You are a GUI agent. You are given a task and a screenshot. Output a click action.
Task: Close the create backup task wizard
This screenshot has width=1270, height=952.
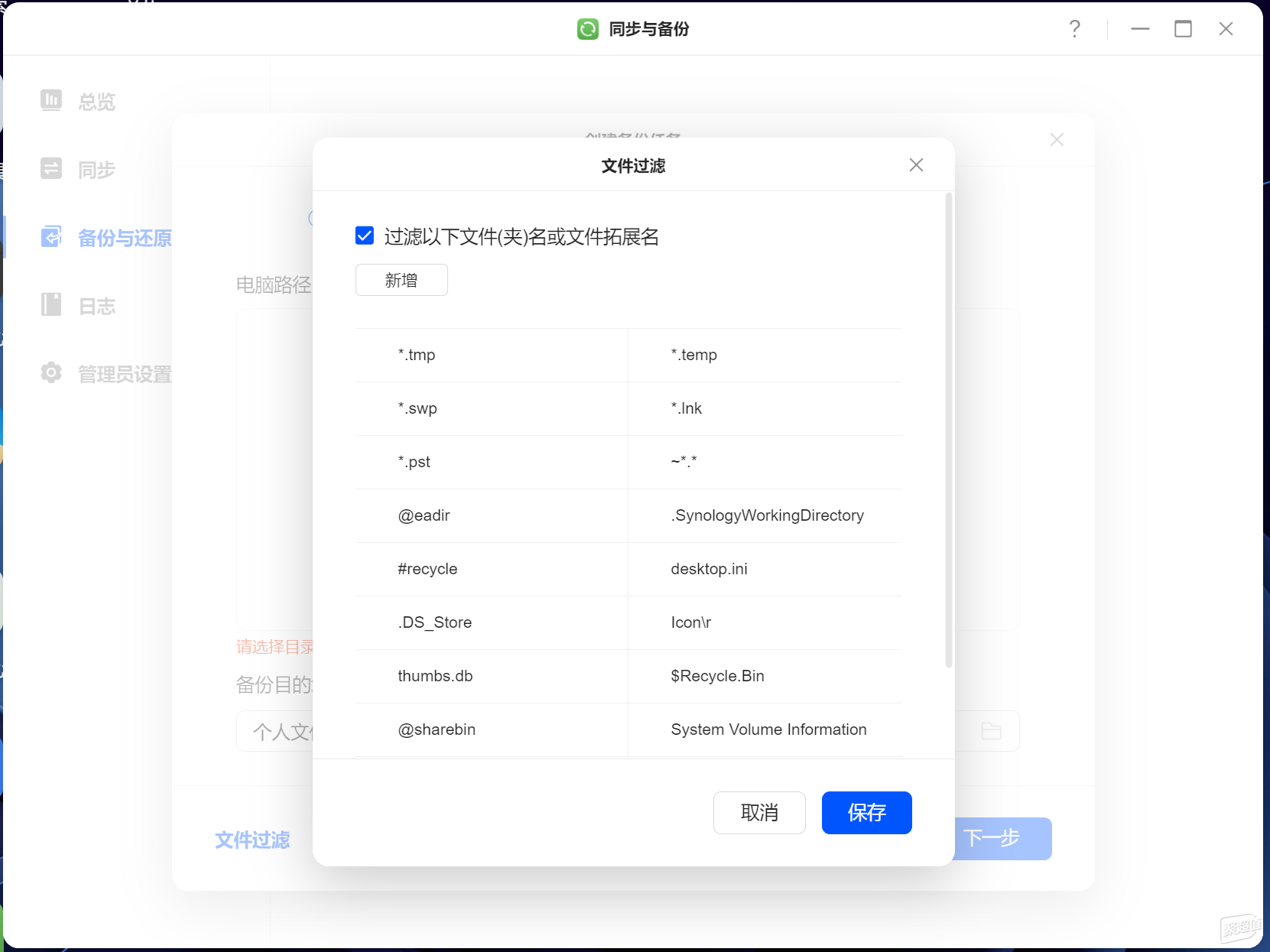1057,140
